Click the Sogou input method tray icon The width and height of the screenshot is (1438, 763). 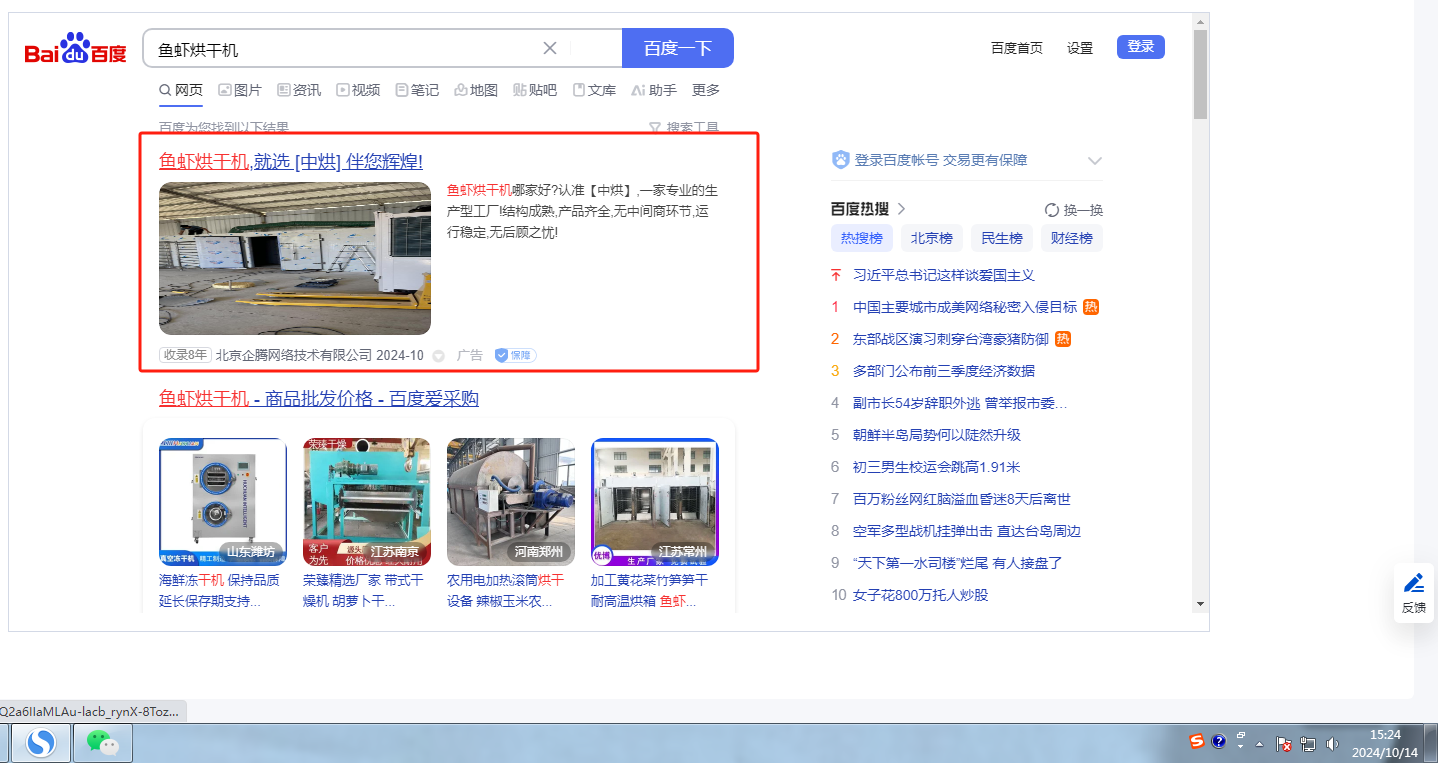(x=1197, y=742)
